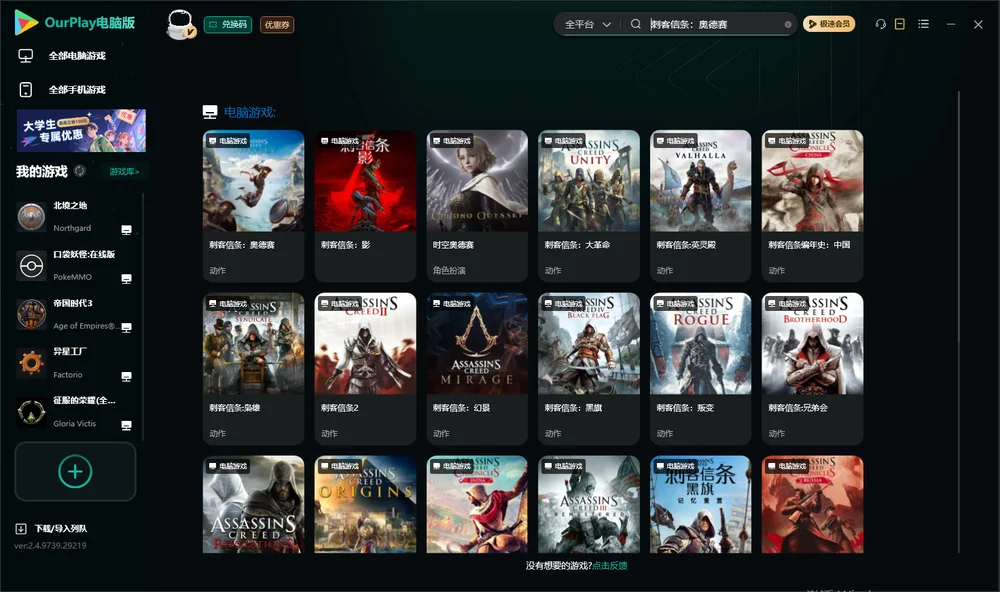Open 刺客信条 黑旗 记忆重置 card
Screen dimensions: 1000x592
coord(700,504)
